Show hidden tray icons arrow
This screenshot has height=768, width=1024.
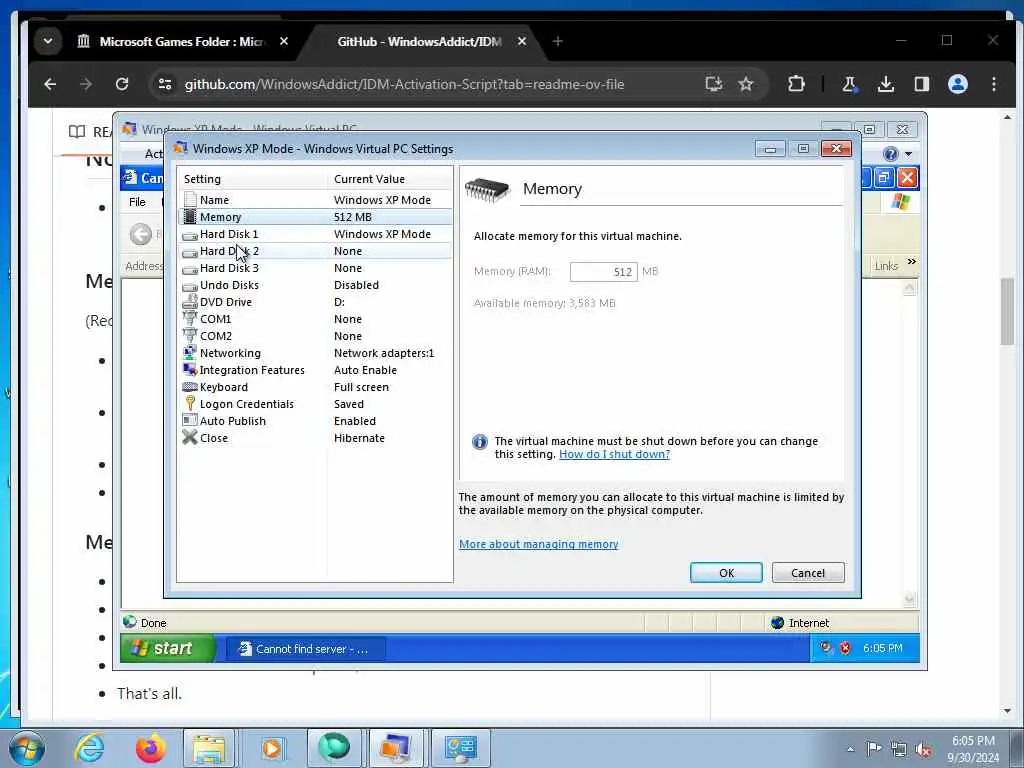click(850, 749)
